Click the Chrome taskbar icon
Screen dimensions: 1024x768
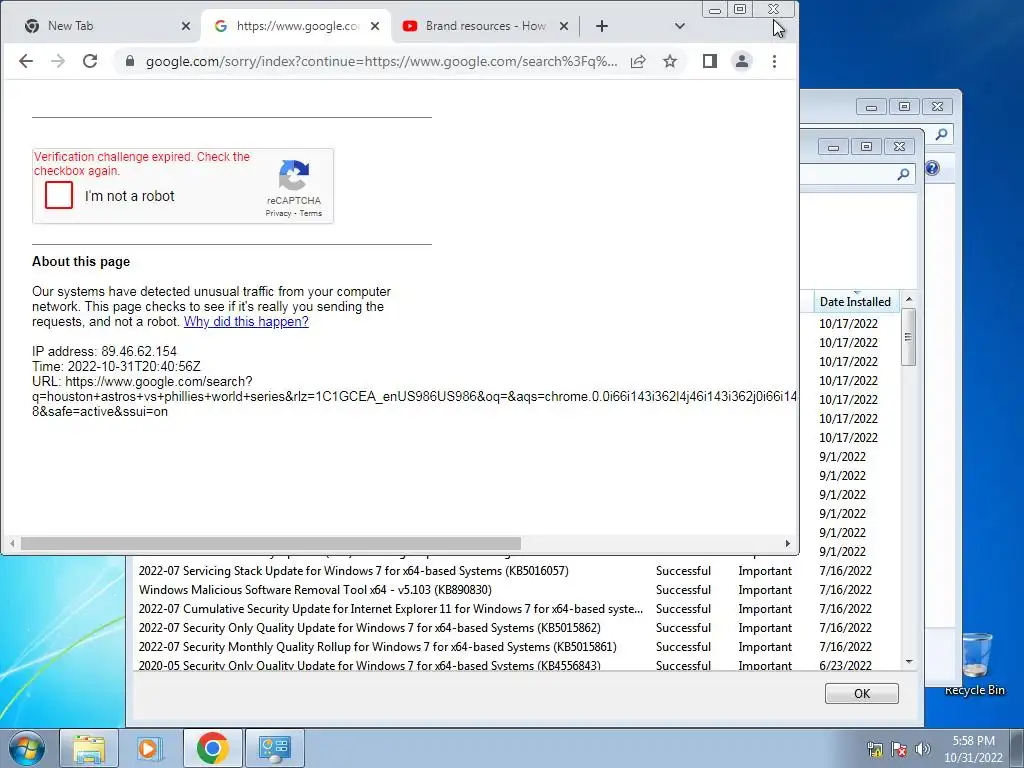pos(212,748)
